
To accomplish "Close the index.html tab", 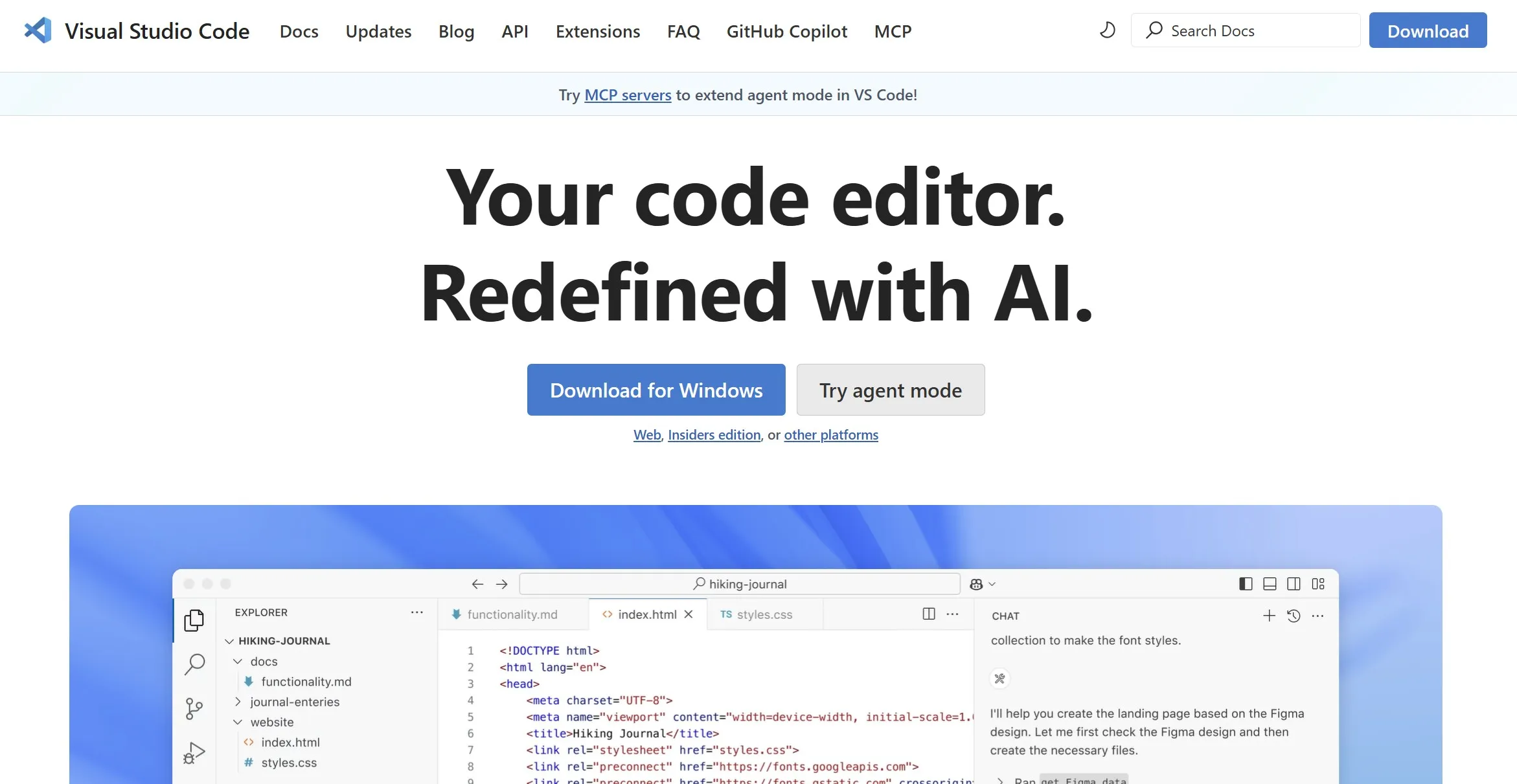I will click(689, 614).
